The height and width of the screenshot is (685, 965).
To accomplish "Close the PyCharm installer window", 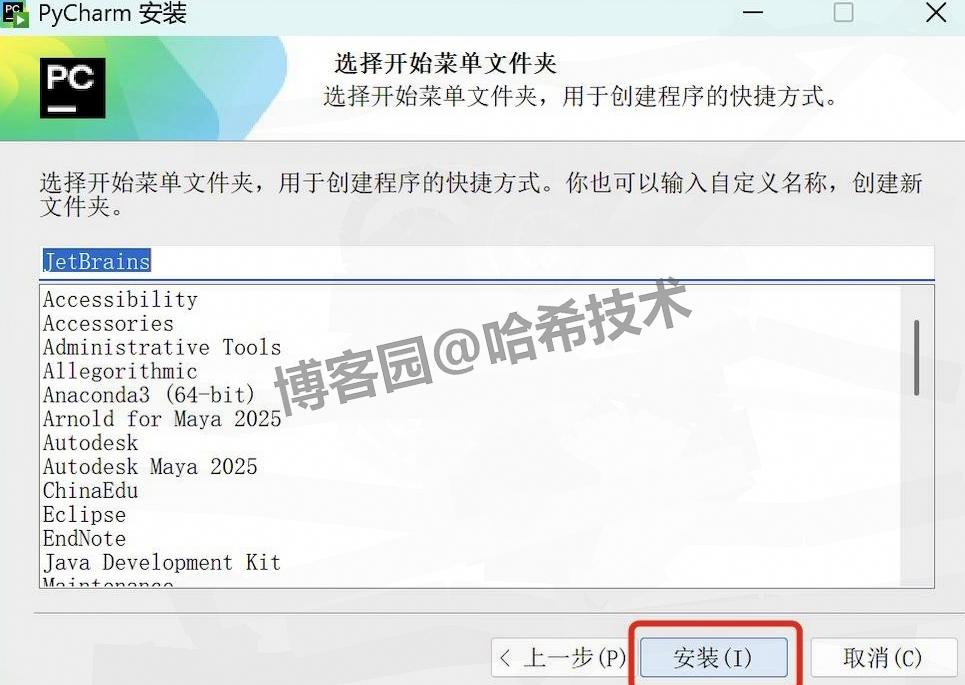I will point(936,12).
